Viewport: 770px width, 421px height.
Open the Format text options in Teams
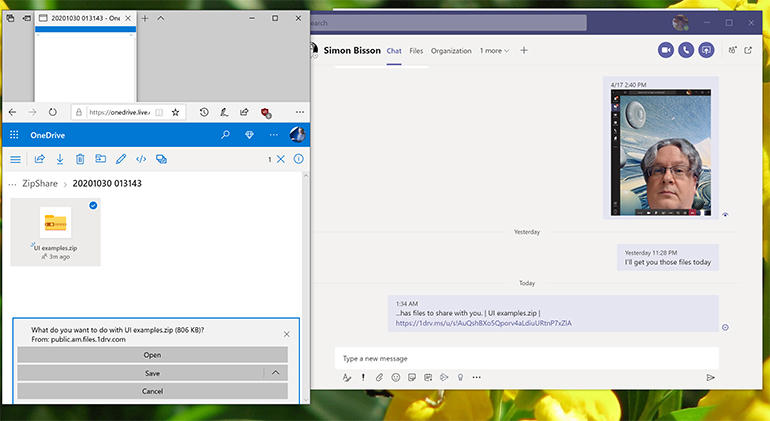point(347,377)
